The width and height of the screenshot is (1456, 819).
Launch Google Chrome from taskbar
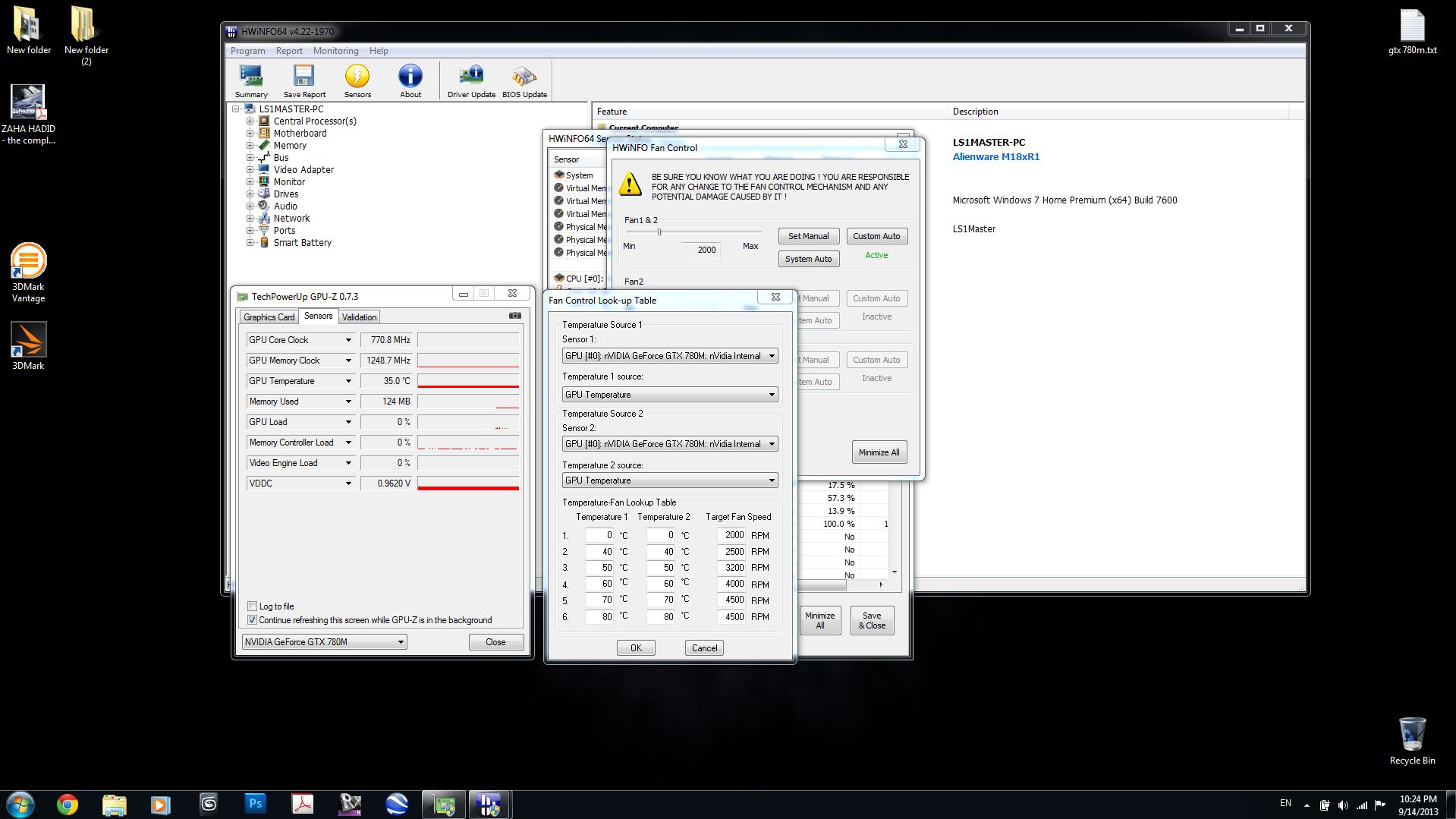(68, 804)
